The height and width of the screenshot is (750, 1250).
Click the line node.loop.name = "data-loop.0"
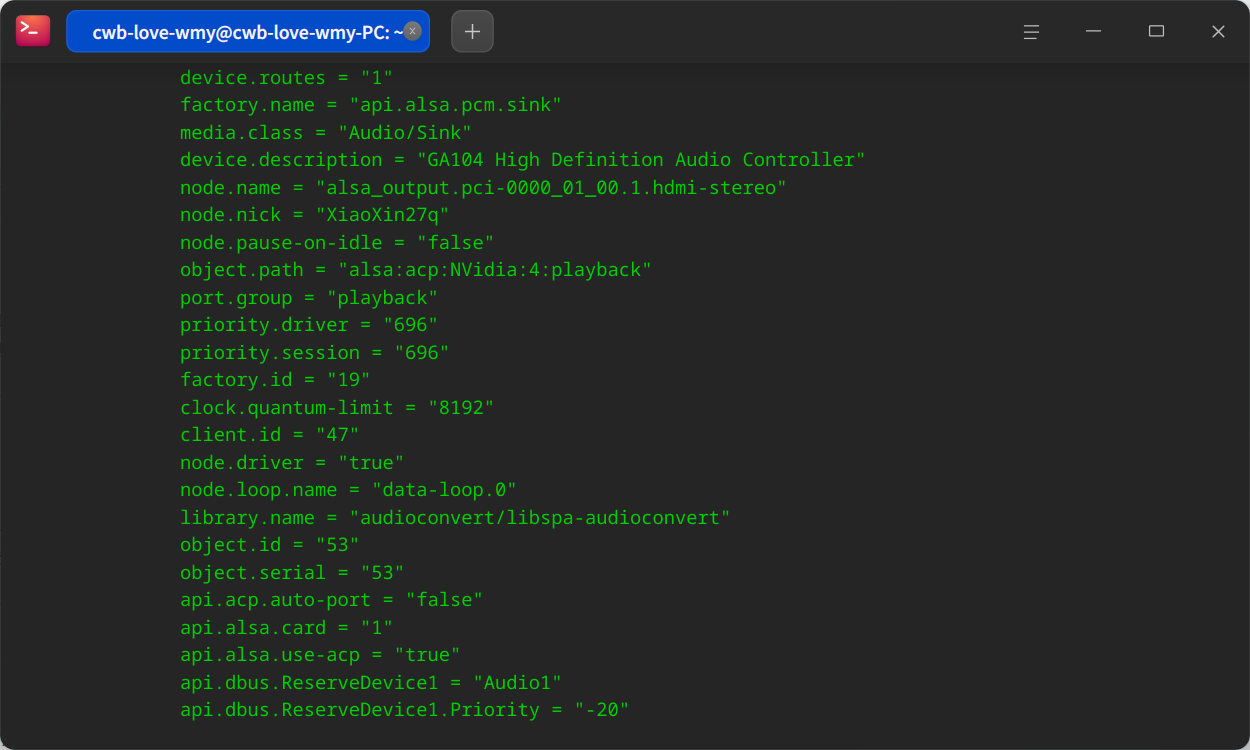click(x=348, y=490)
